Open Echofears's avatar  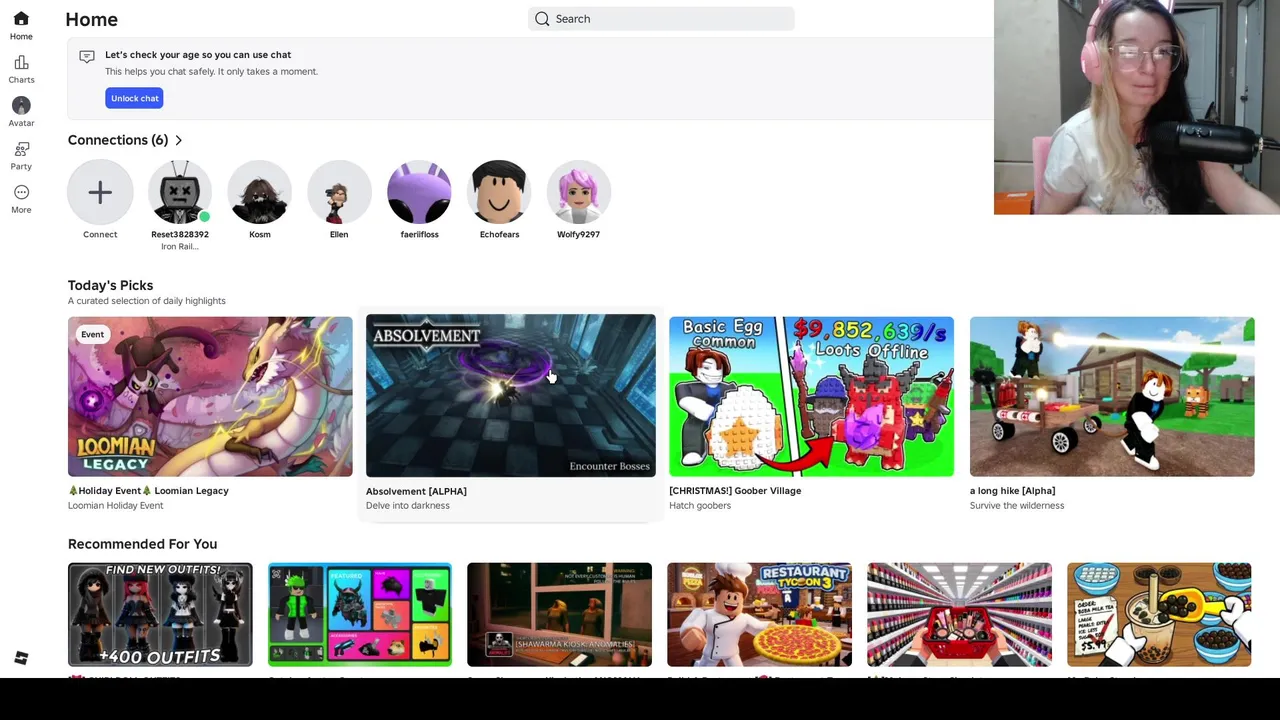tap(499, 192)
